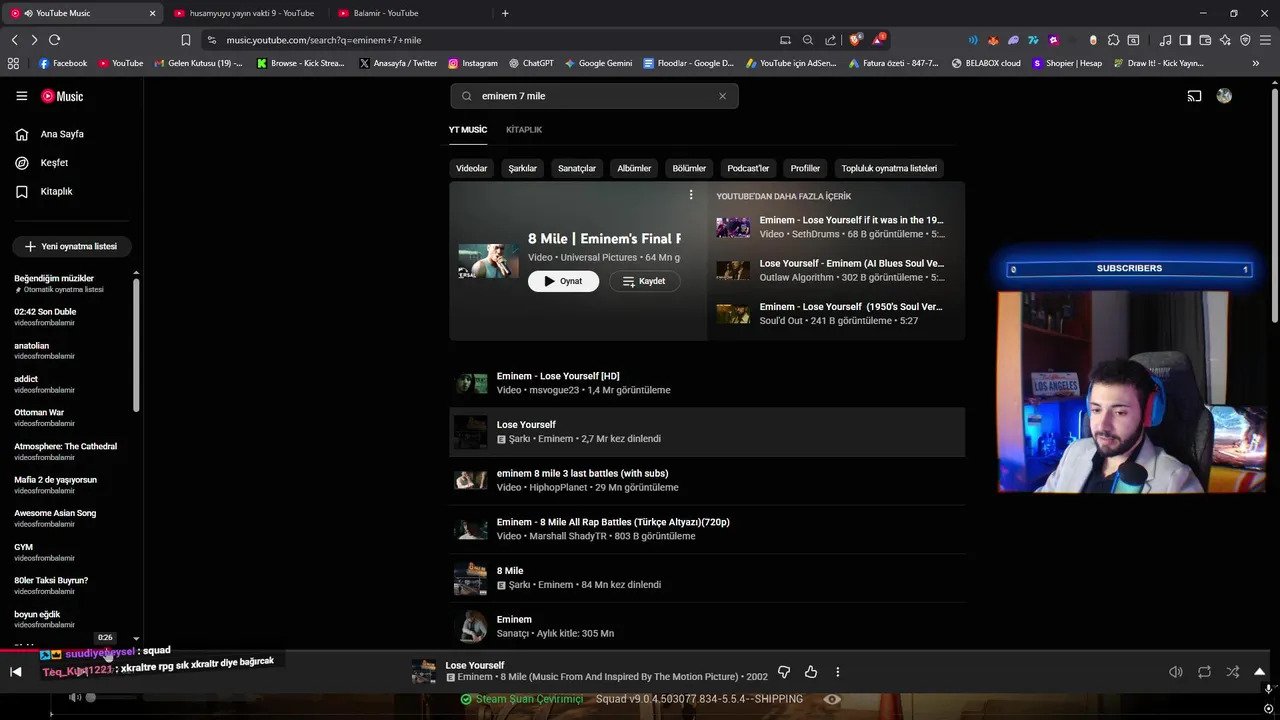Screen dimensions: 1280x720
Task: Click the search field containing eminem 7 mile
Action: tap(594, 96)
